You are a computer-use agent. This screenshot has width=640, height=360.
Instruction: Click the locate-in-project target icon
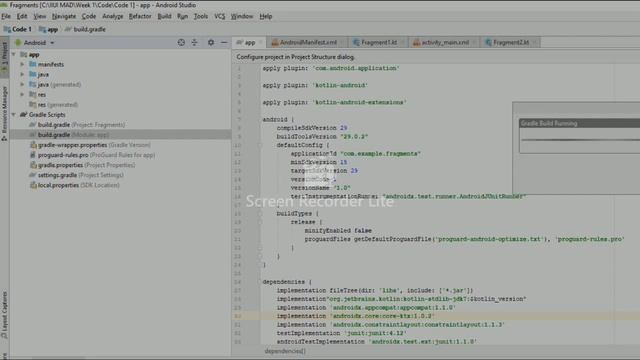tap(181, 42)
